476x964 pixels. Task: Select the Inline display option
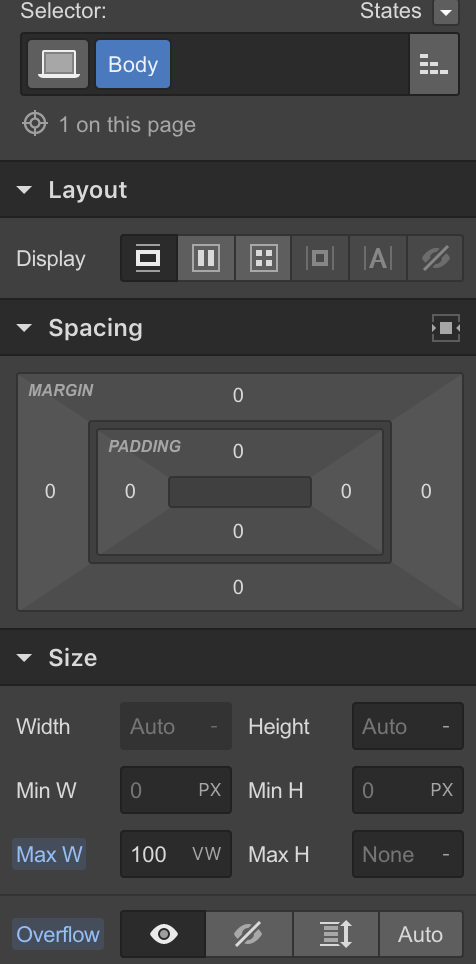coord(378,258)
